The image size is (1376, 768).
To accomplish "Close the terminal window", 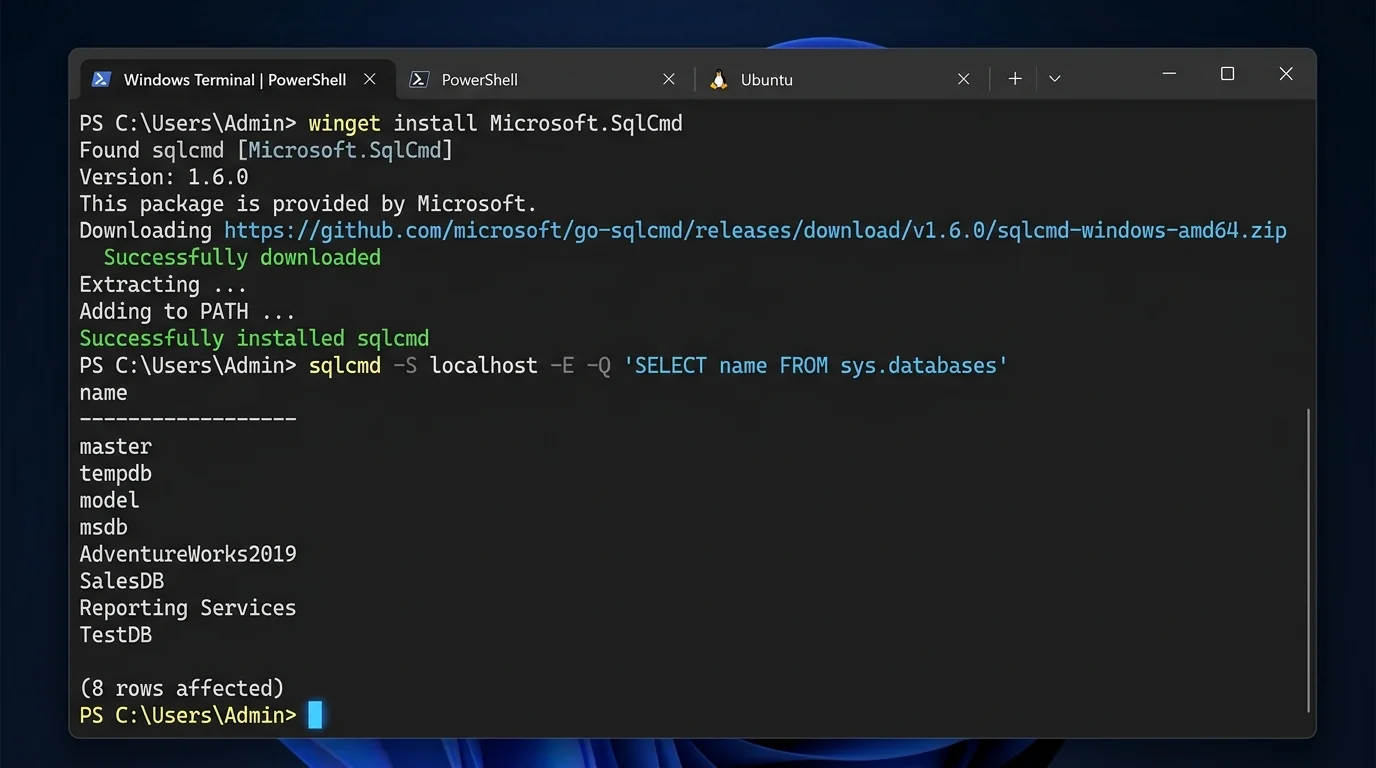I will pyautogui.click(x=1286, y=74).
